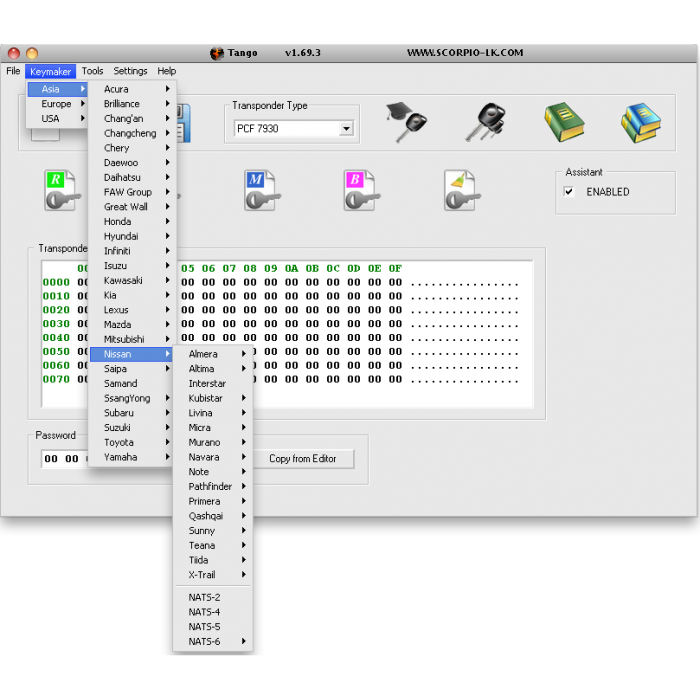Choose Mitsubishi from the brand list
Viewport: 700px width, 700px height.
133,340
